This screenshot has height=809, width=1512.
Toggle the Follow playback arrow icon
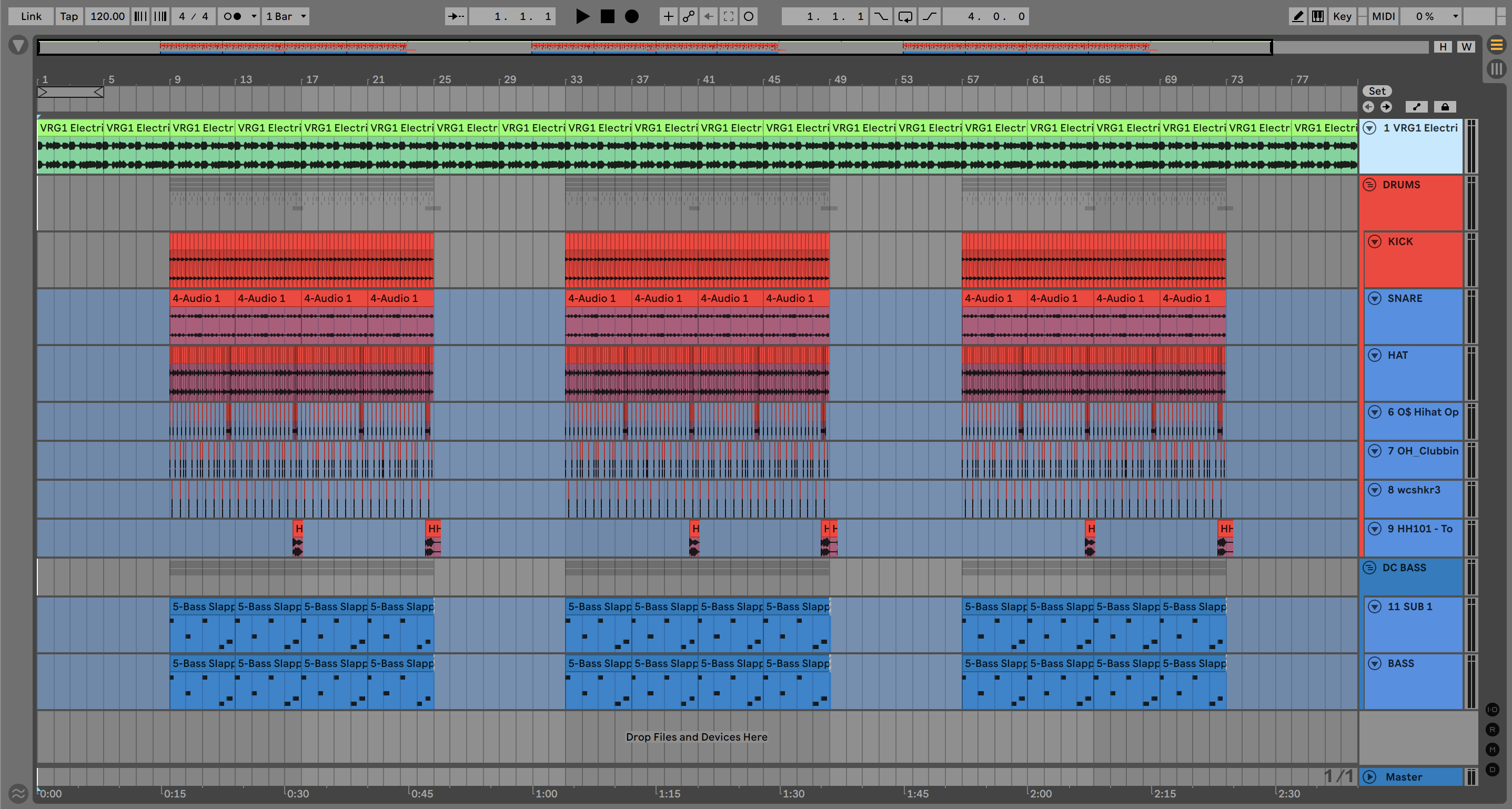tap(456, 16)
